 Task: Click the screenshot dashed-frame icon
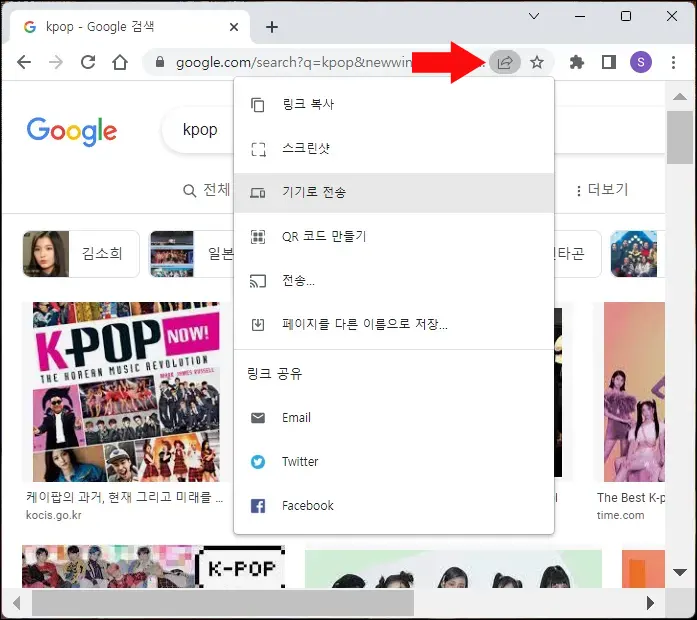(x=258, y=149)
